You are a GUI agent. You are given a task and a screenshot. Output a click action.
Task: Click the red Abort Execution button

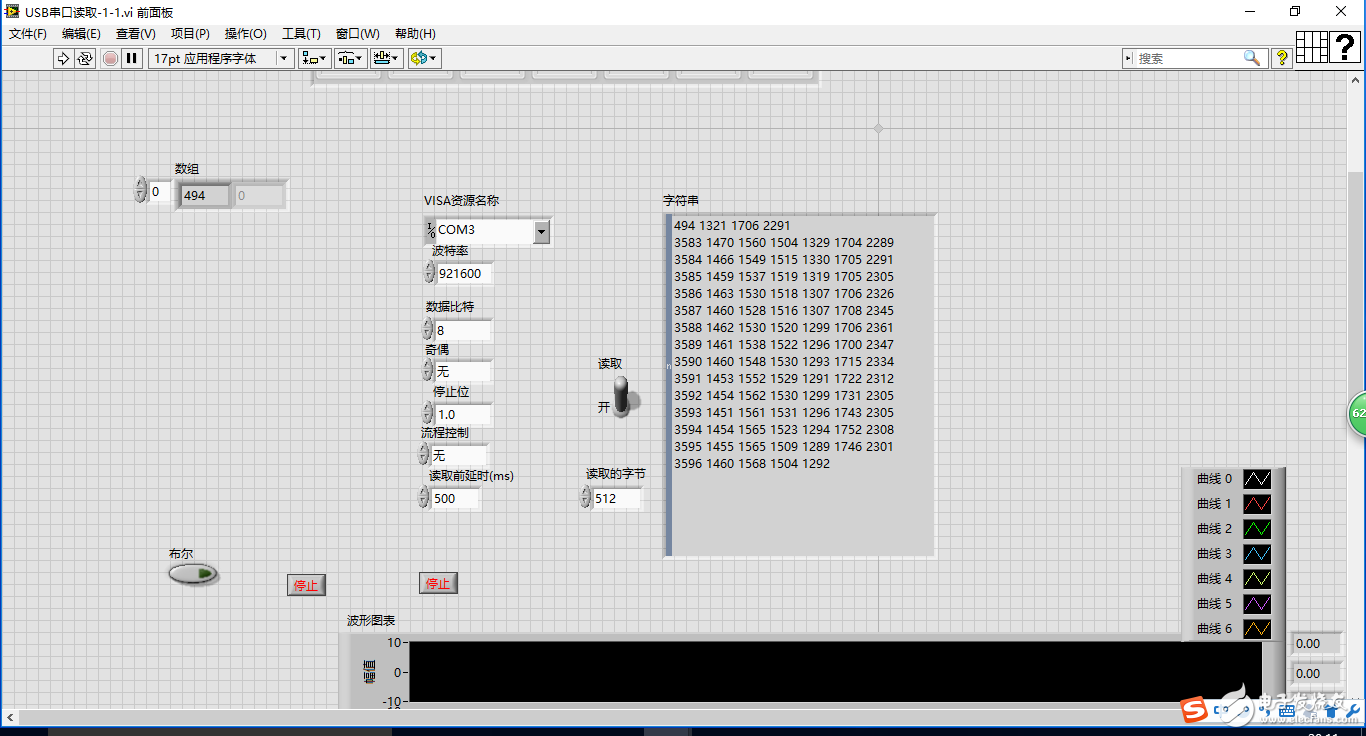tap(110, 59)
